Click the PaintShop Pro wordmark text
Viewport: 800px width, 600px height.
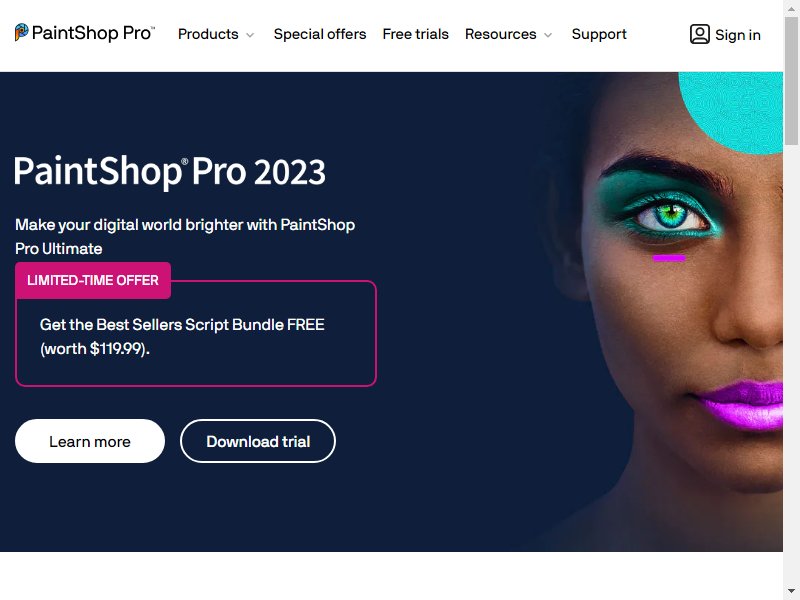click(93, 33)
